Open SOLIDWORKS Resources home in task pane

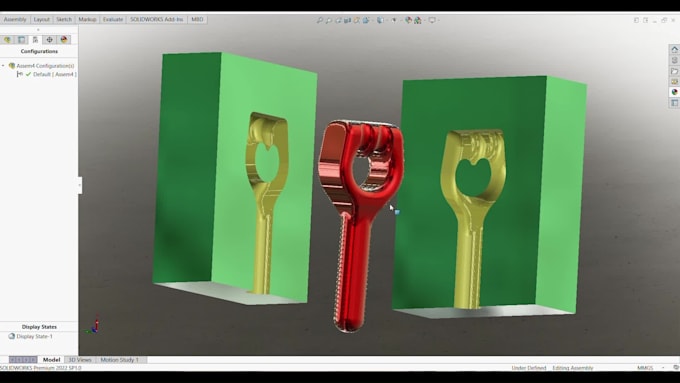click(674, 49)
